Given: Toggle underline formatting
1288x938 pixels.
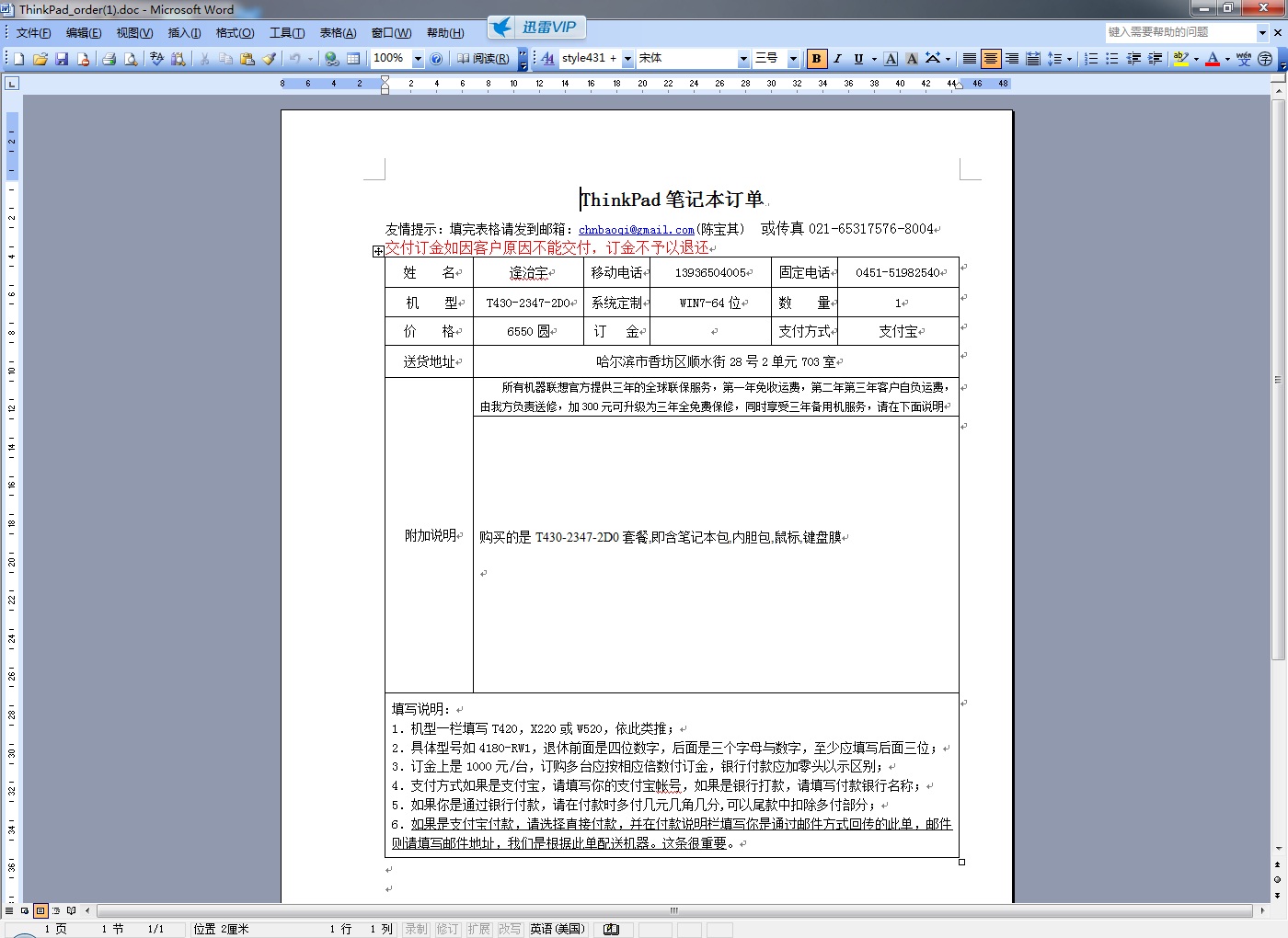Looking at the screenshot, I should tap(858, 59).
